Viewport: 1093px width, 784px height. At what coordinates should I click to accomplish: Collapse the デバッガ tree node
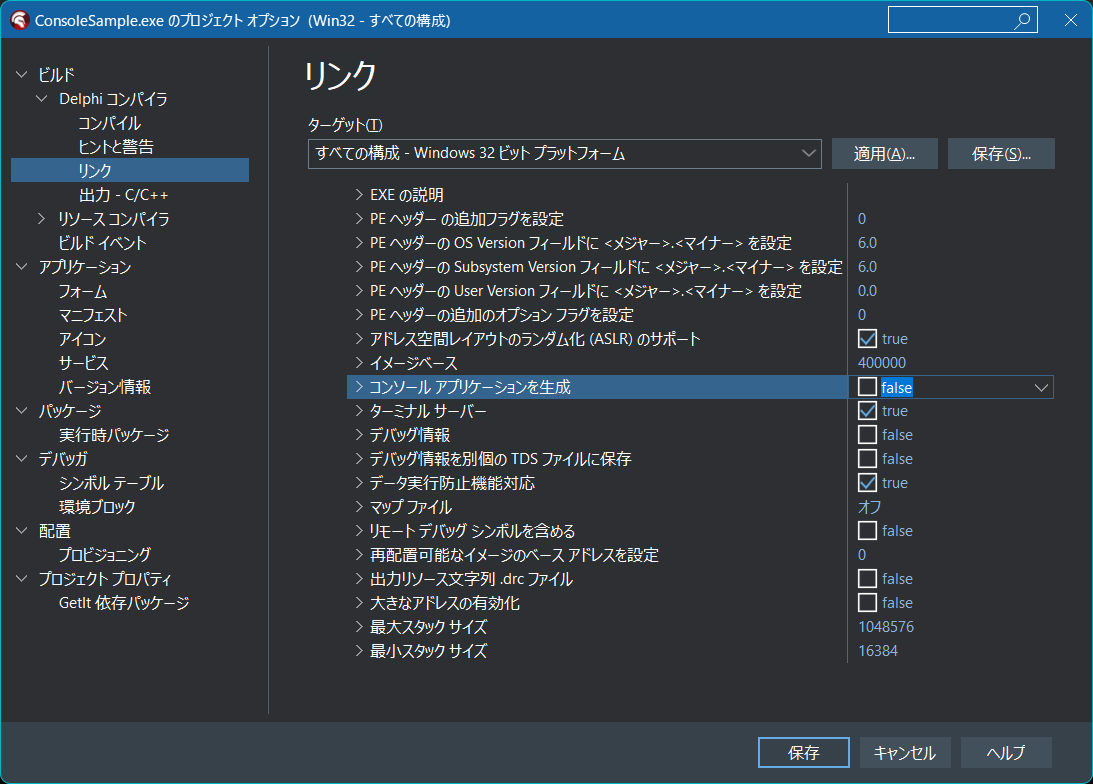22,459
